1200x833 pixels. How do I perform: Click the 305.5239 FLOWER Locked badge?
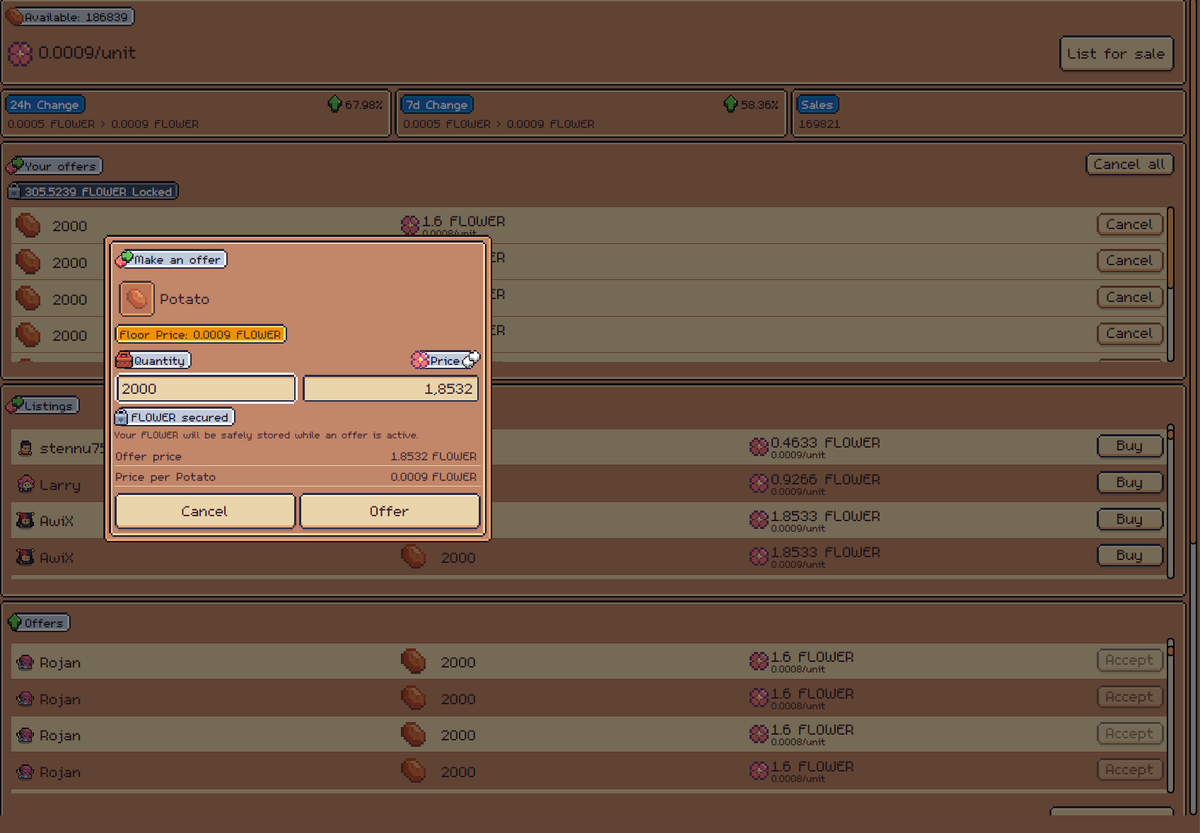tap(93, 191)
